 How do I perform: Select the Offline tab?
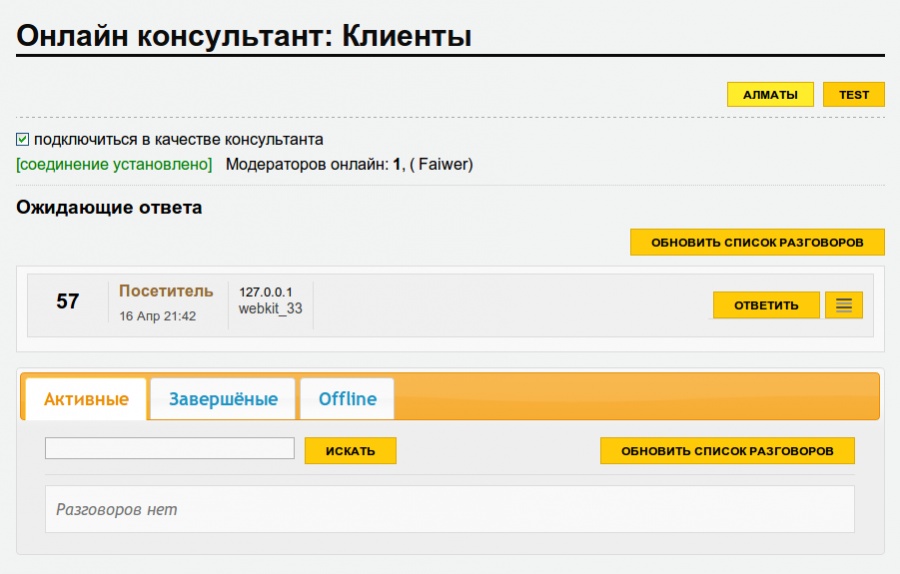click(347, 399)
